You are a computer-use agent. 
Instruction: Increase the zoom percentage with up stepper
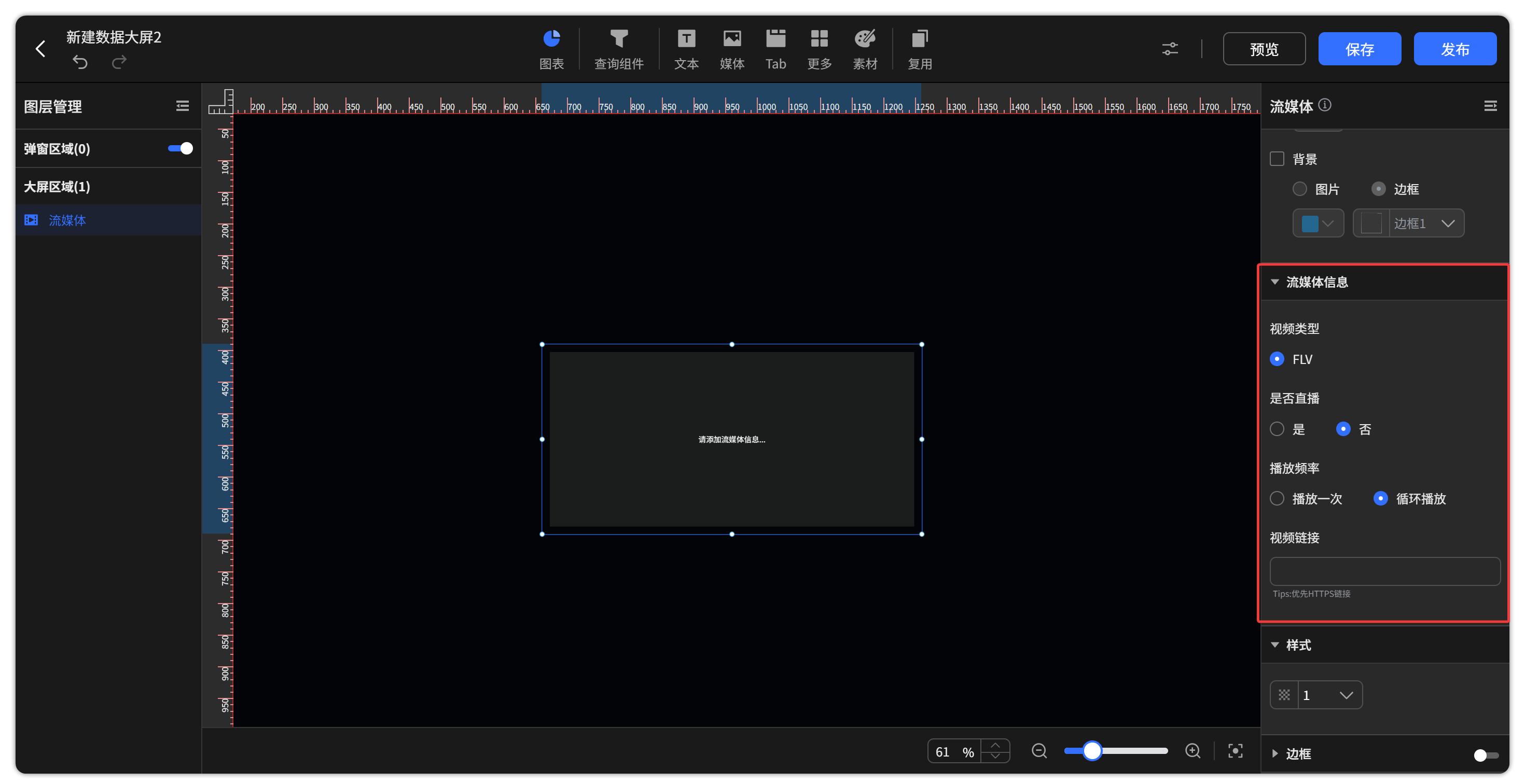(995, 746)
